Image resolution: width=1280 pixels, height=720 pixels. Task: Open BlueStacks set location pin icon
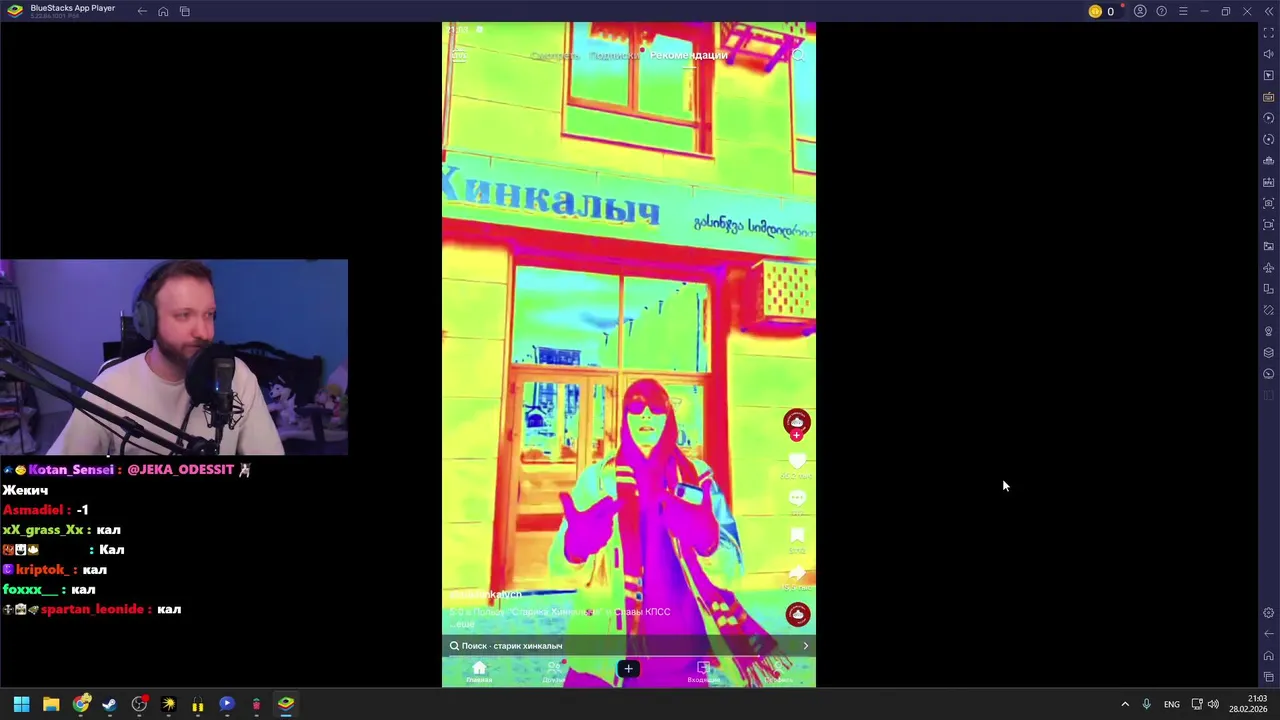[x=1269, y=331]
